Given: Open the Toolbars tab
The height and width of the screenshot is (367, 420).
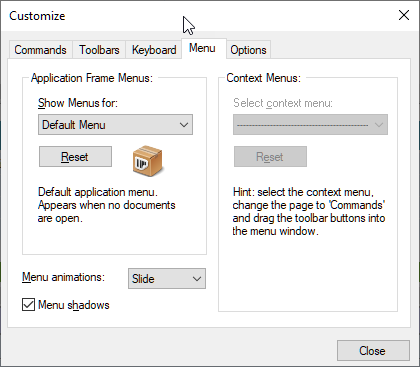Looking at the screenshot, I should click(x=99, y=50).
